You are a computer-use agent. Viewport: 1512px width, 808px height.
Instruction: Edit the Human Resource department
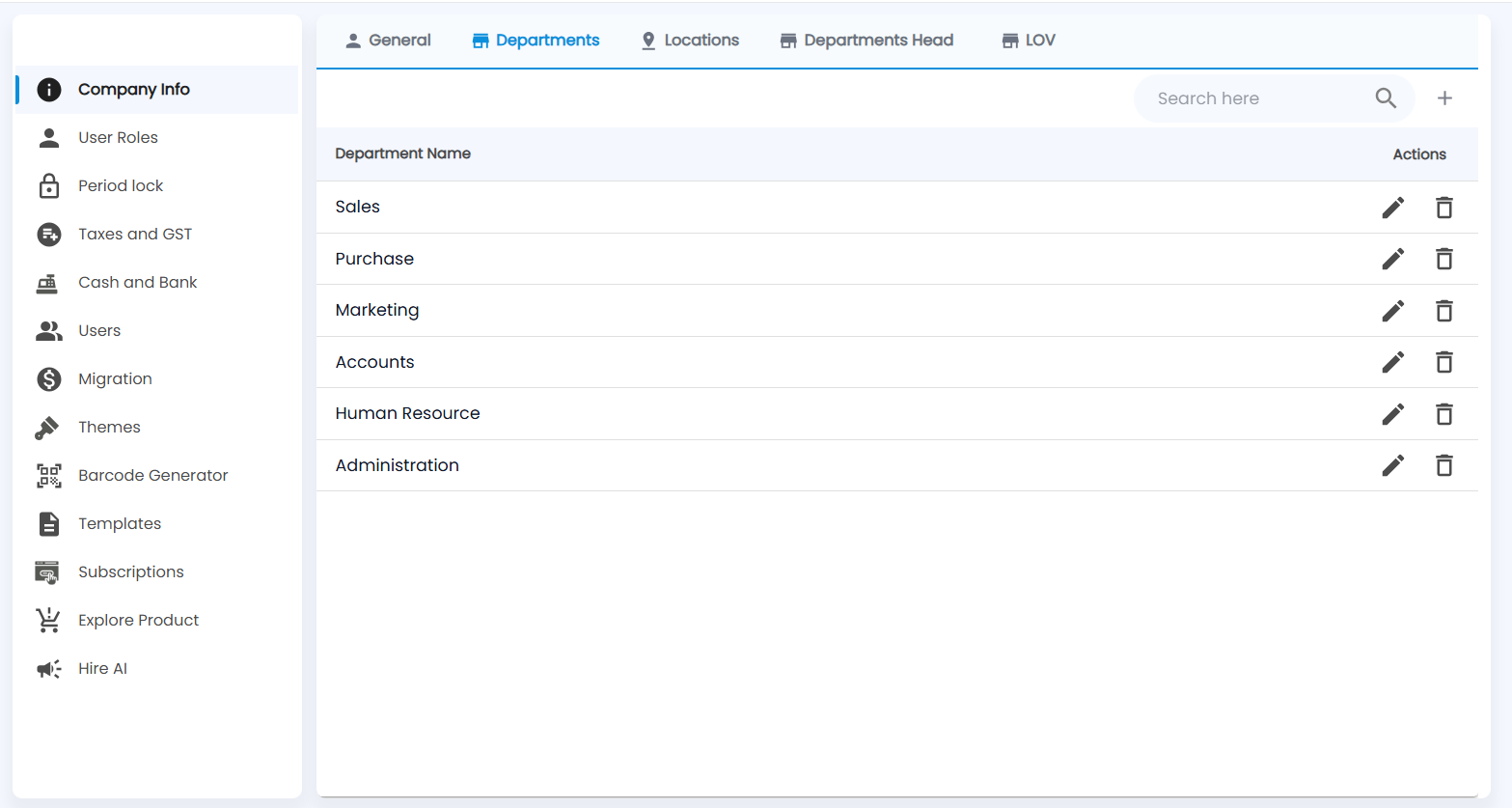1392,414
